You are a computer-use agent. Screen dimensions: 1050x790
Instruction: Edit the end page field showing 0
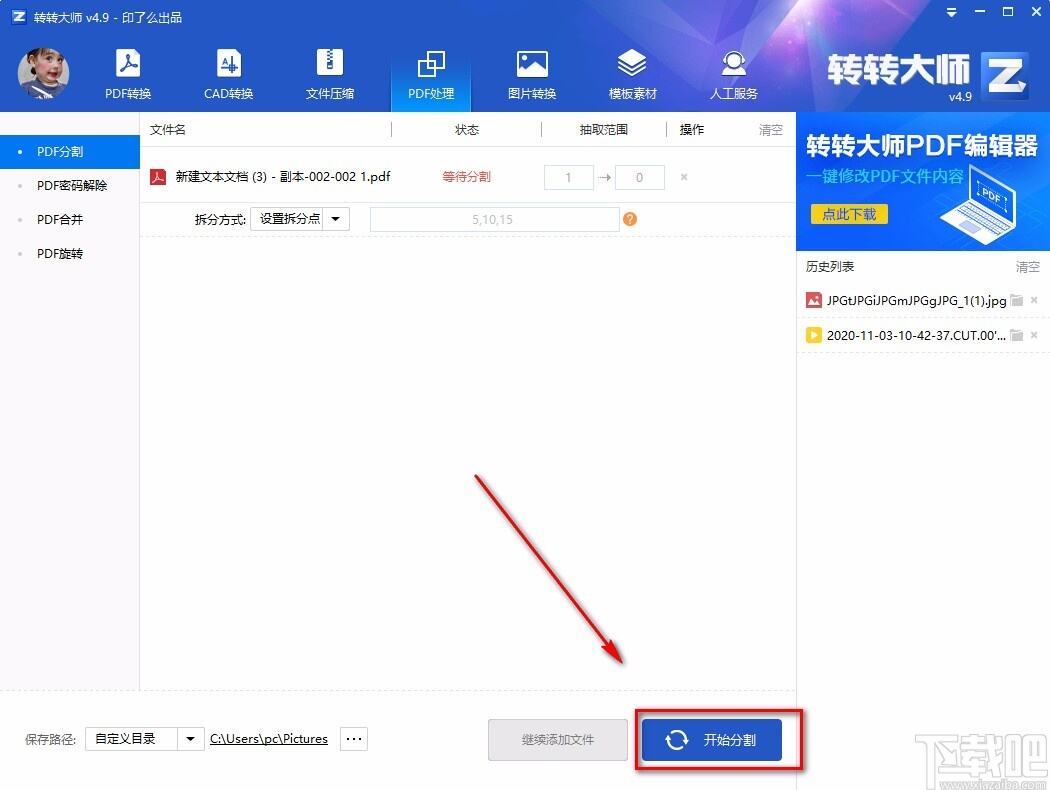[x=640, y=177]
